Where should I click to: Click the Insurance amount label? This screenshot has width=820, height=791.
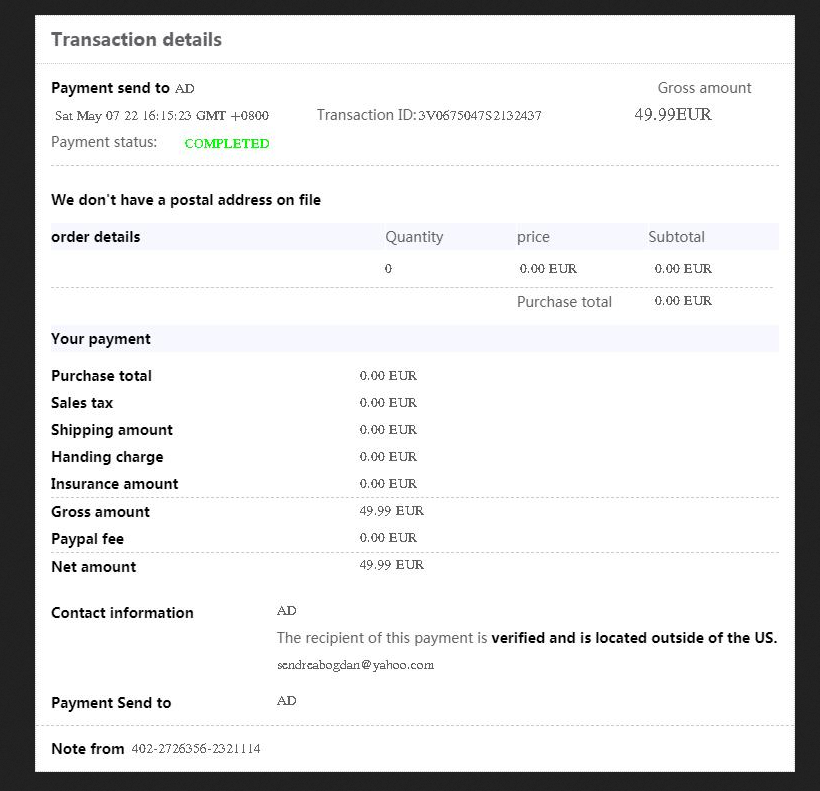click(115, 484)
